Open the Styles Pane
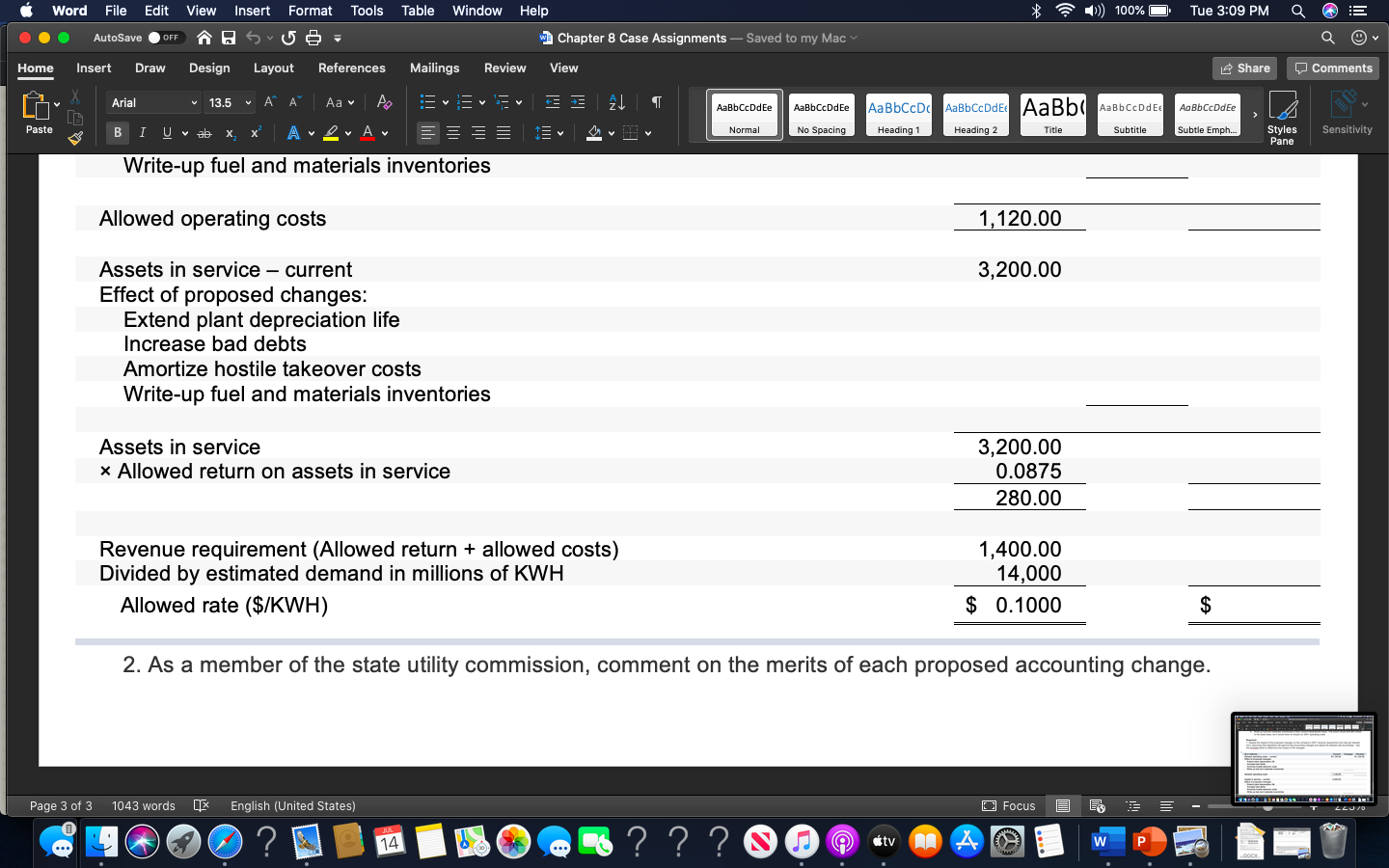This screenshot has height=868, width=1389. coord(1282,118)
